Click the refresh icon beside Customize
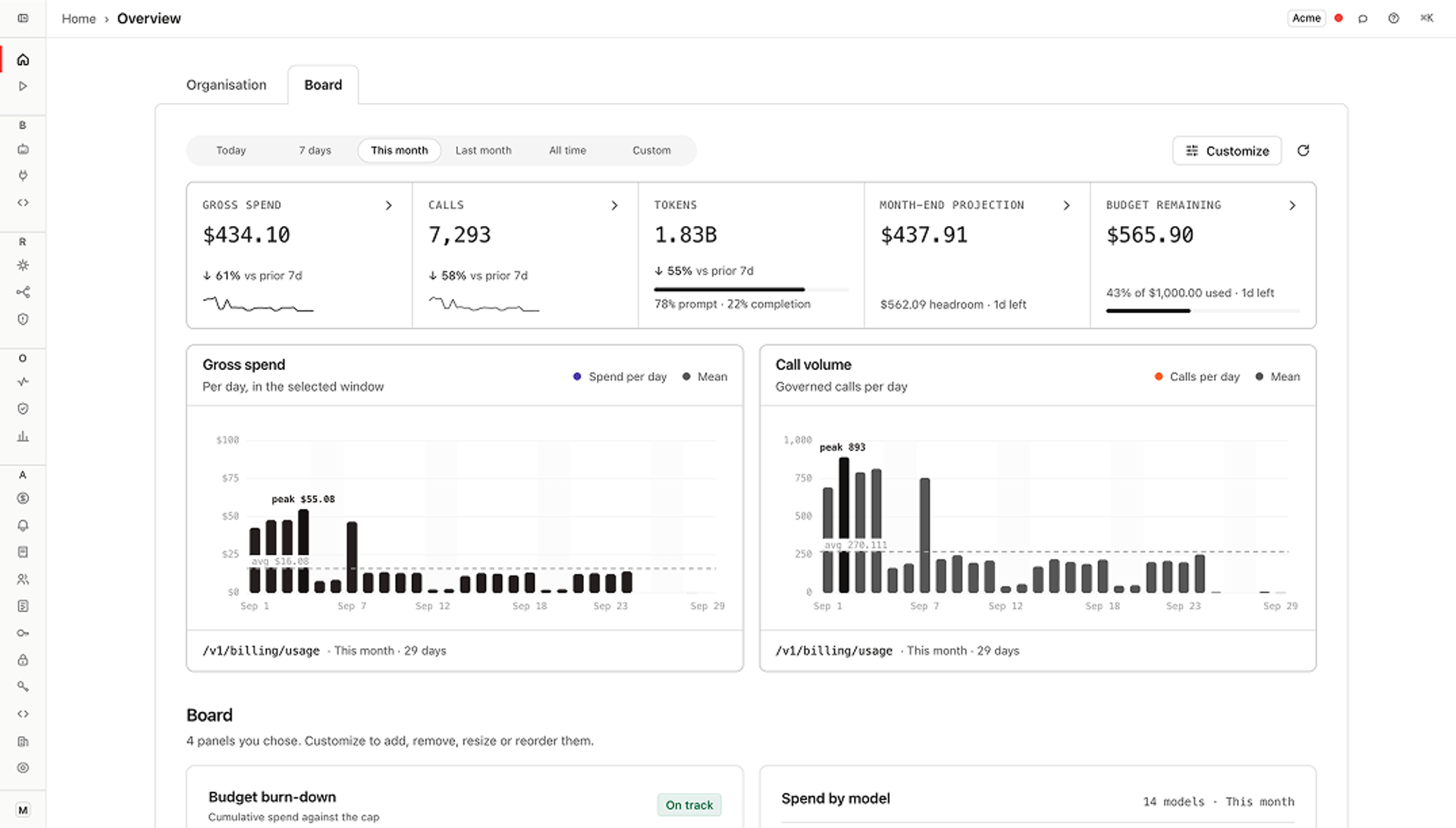The height and width of the screenshot is (828, 1456). click(x=1303, y=150)
